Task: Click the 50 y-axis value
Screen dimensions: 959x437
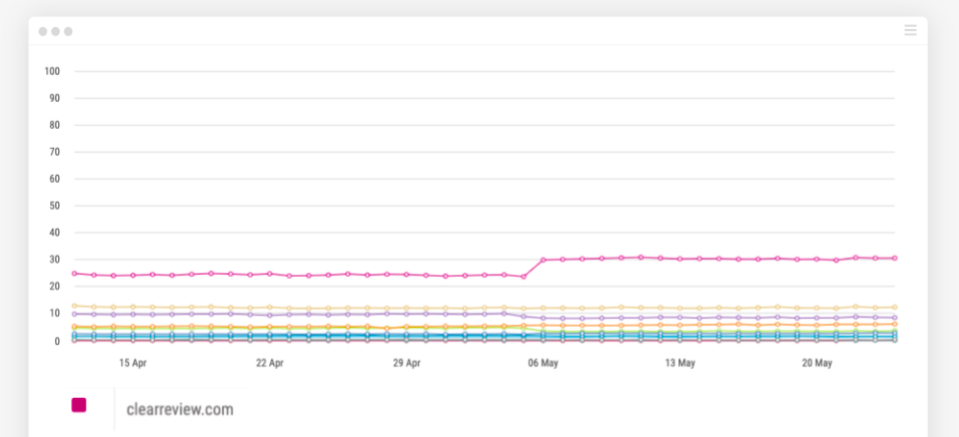Action: pos(54,206)
